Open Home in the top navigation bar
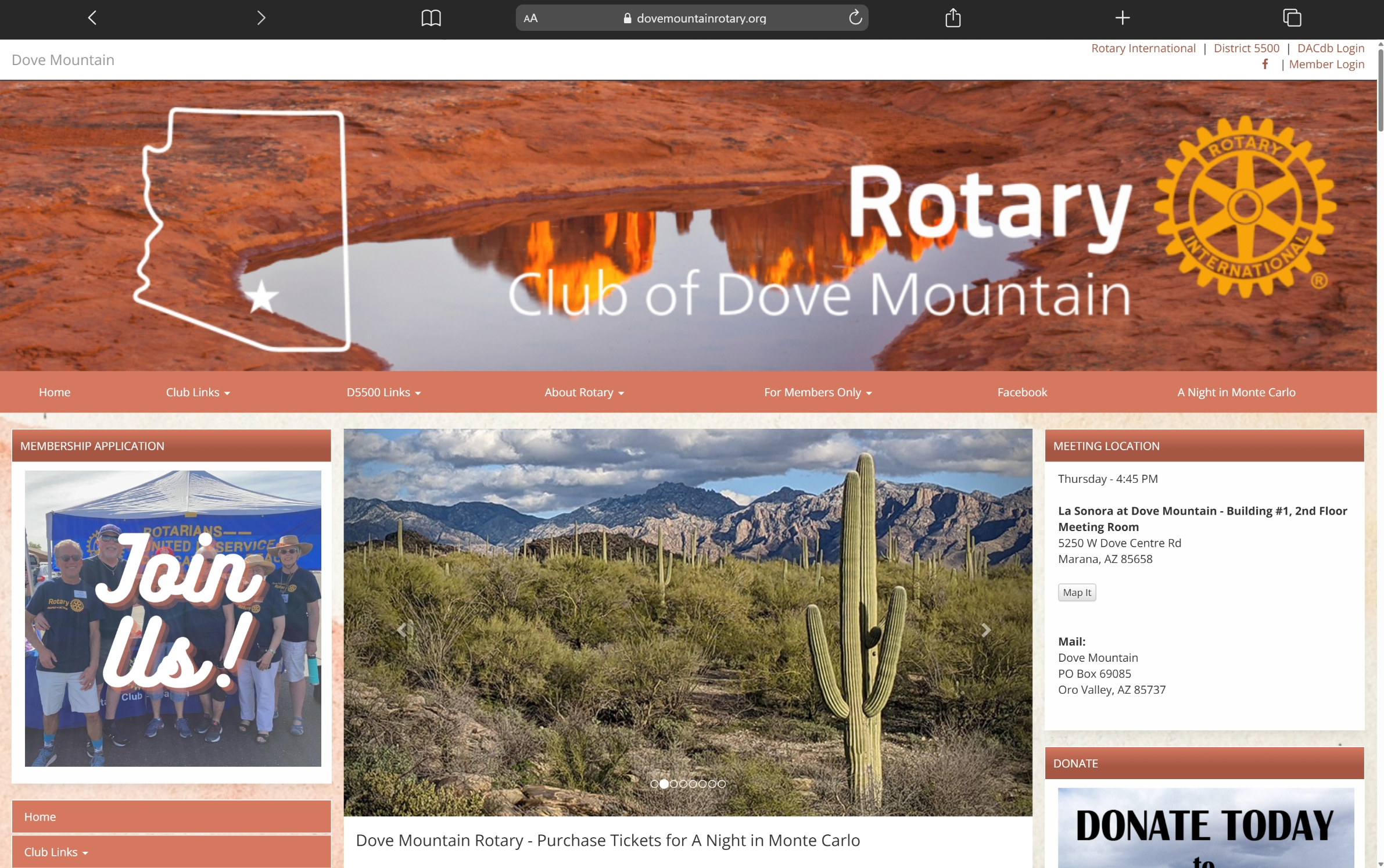The height and width of the screenshot is (868, 1384). click(55, 392)
